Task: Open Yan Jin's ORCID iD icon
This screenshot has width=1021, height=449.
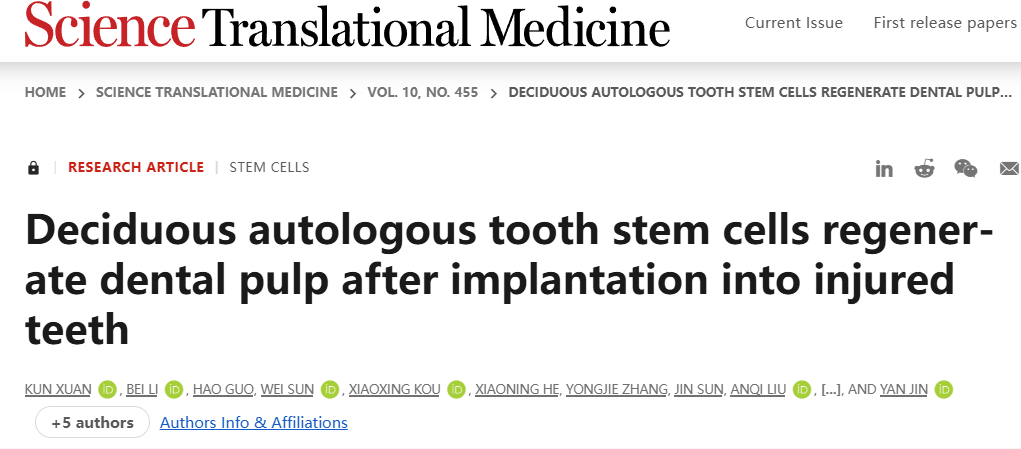Action: tap(943, 389)
